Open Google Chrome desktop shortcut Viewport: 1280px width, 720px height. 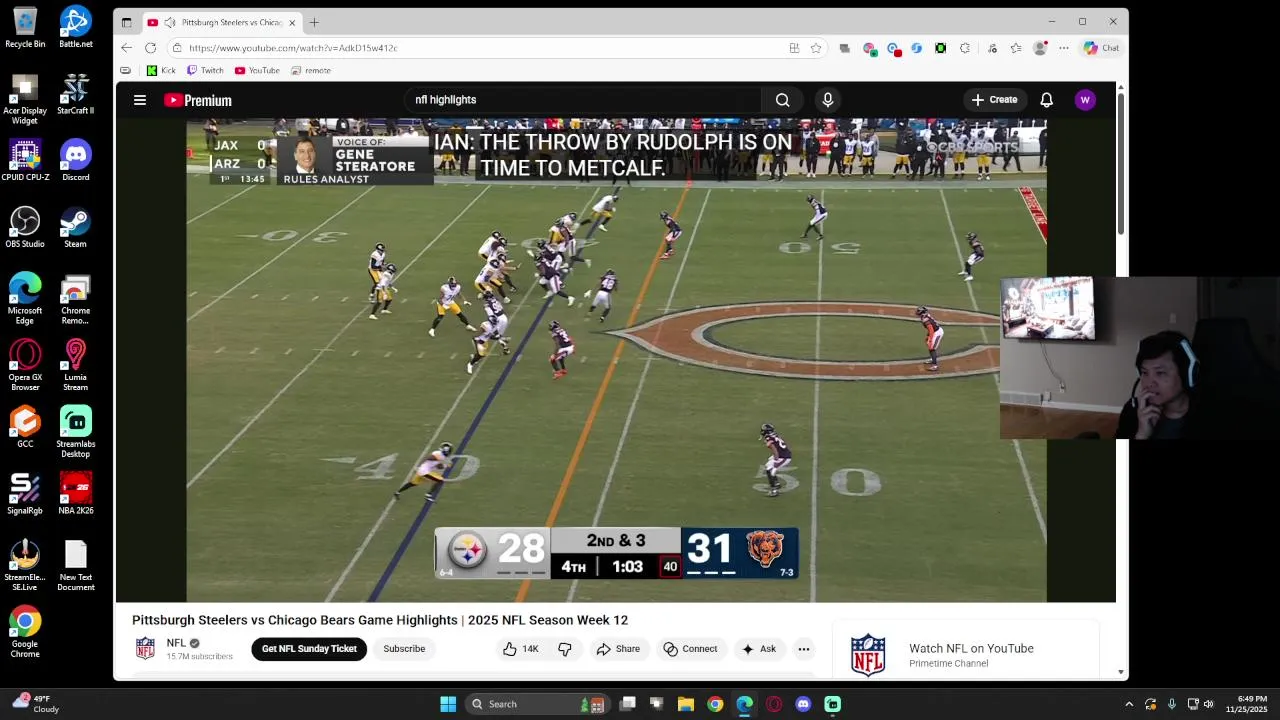coord(25,632)
